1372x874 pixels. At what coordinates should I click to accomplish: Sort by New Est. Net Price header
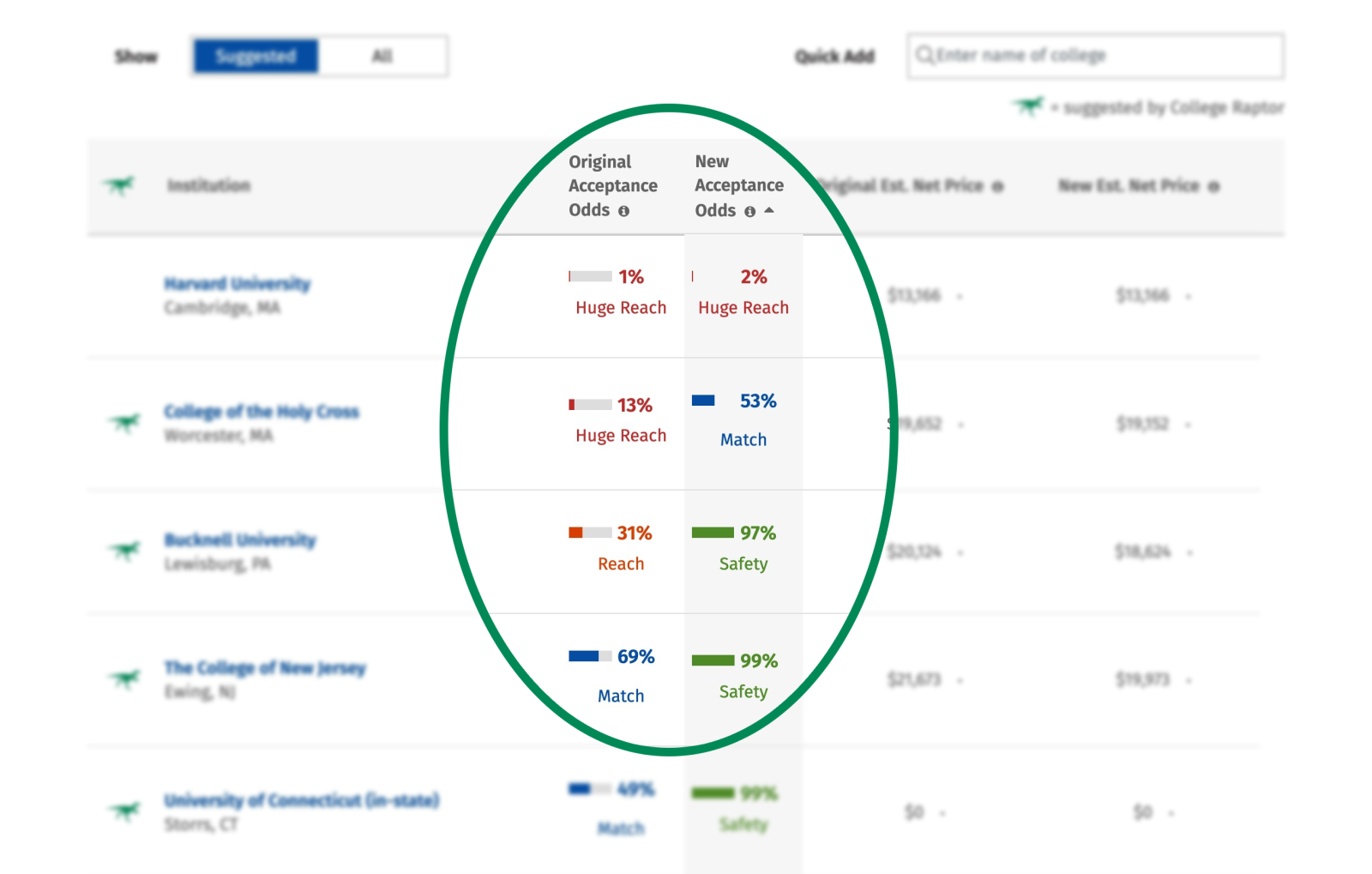(1128, 185)
